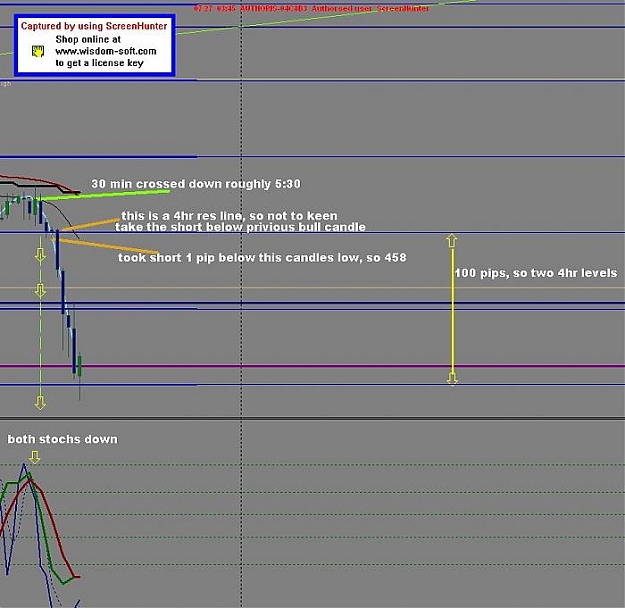The height and width of the screenshot is (608, 625).
Task: Click the down arrow at the yellow 100-pip line's base
Action: click(452, 379)
